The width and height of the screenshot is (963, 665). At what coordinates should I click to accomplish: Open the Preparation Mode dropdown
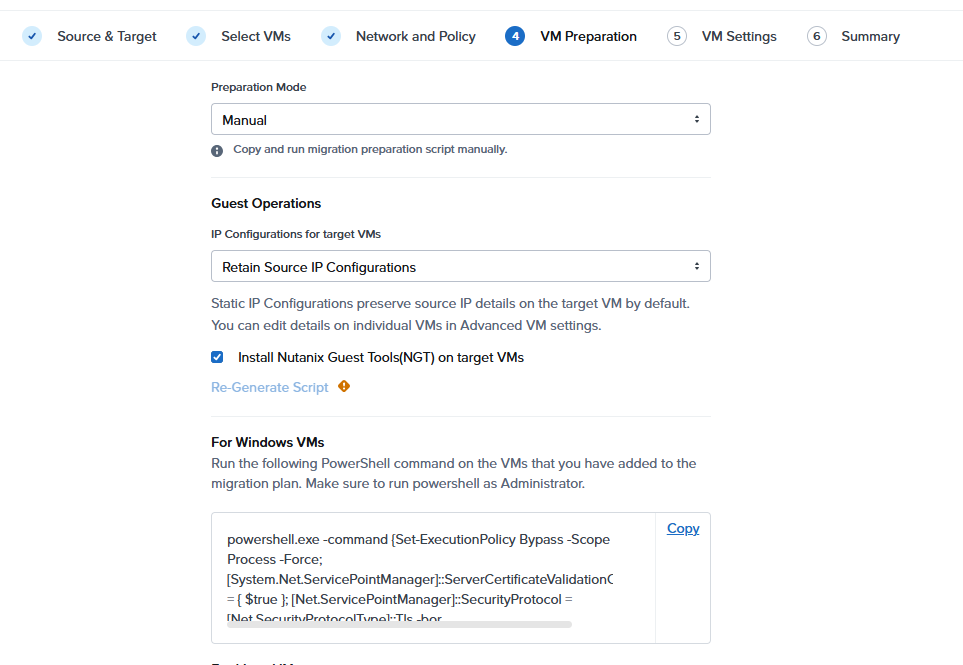pyautogui.click(x=460, y=120)
